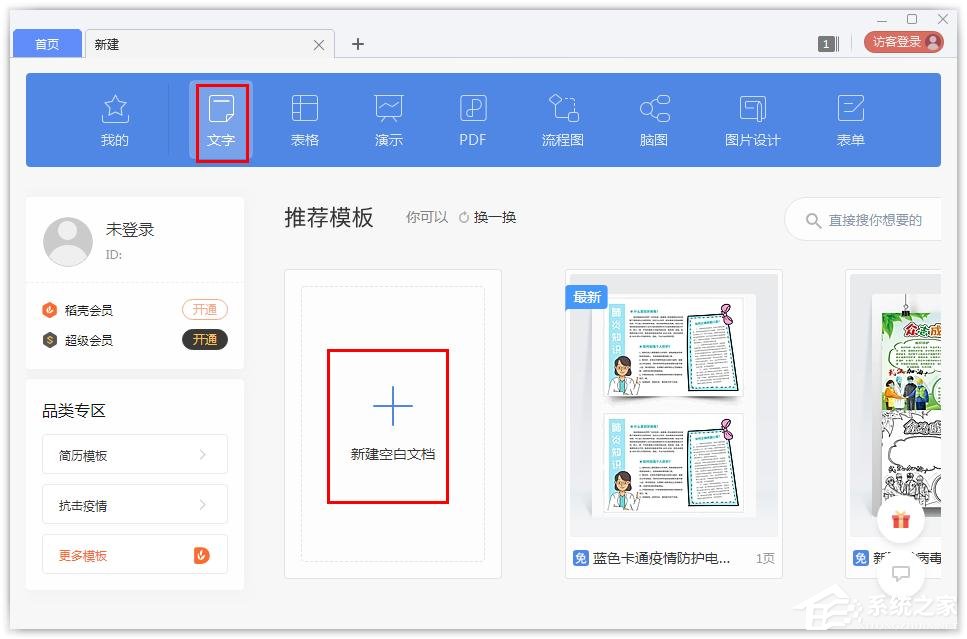Select the 图片设计 image design icon
Screen dimensions: 967x639
tap(752, 118)
